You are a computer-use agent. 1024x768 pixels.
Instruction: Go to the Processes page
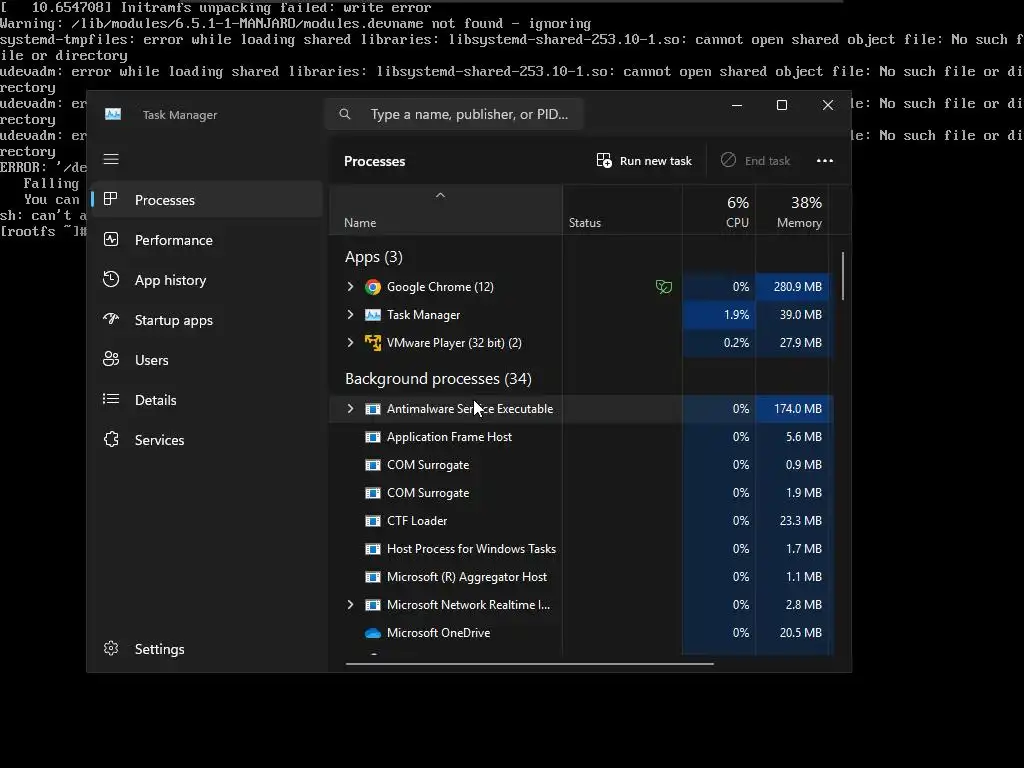pos(208,200)
